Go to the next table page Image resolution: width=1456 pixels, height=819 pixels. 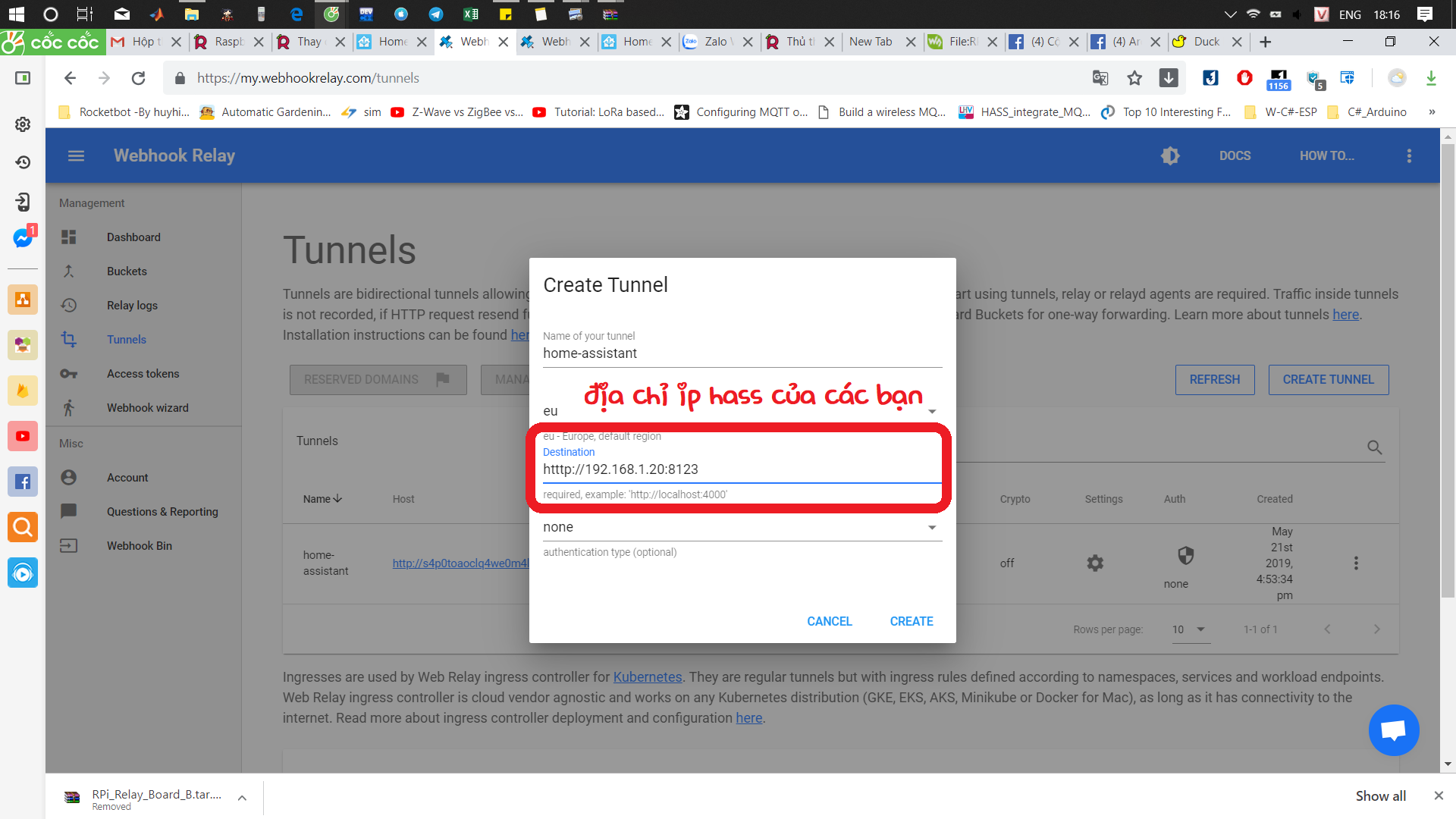coord(1376,629)
